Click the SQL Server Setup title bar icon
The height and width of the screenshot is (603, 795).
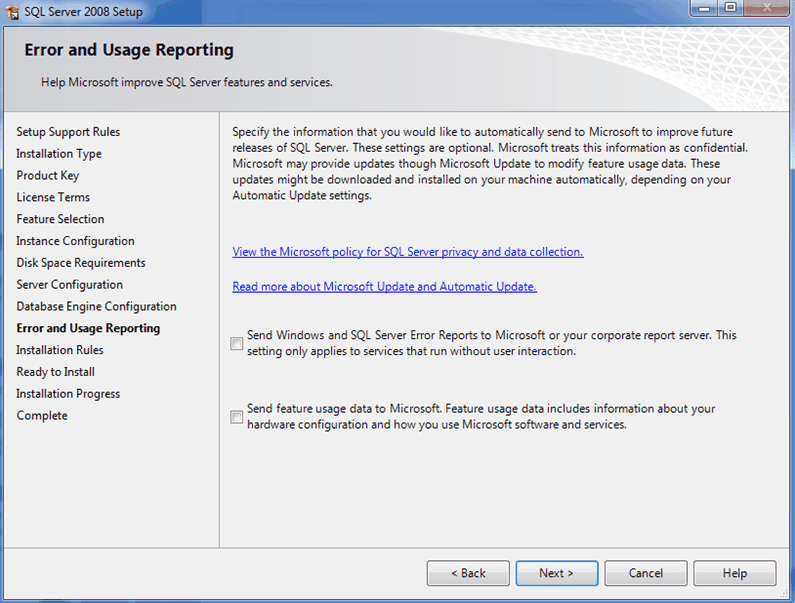click(x=12, y=11)
